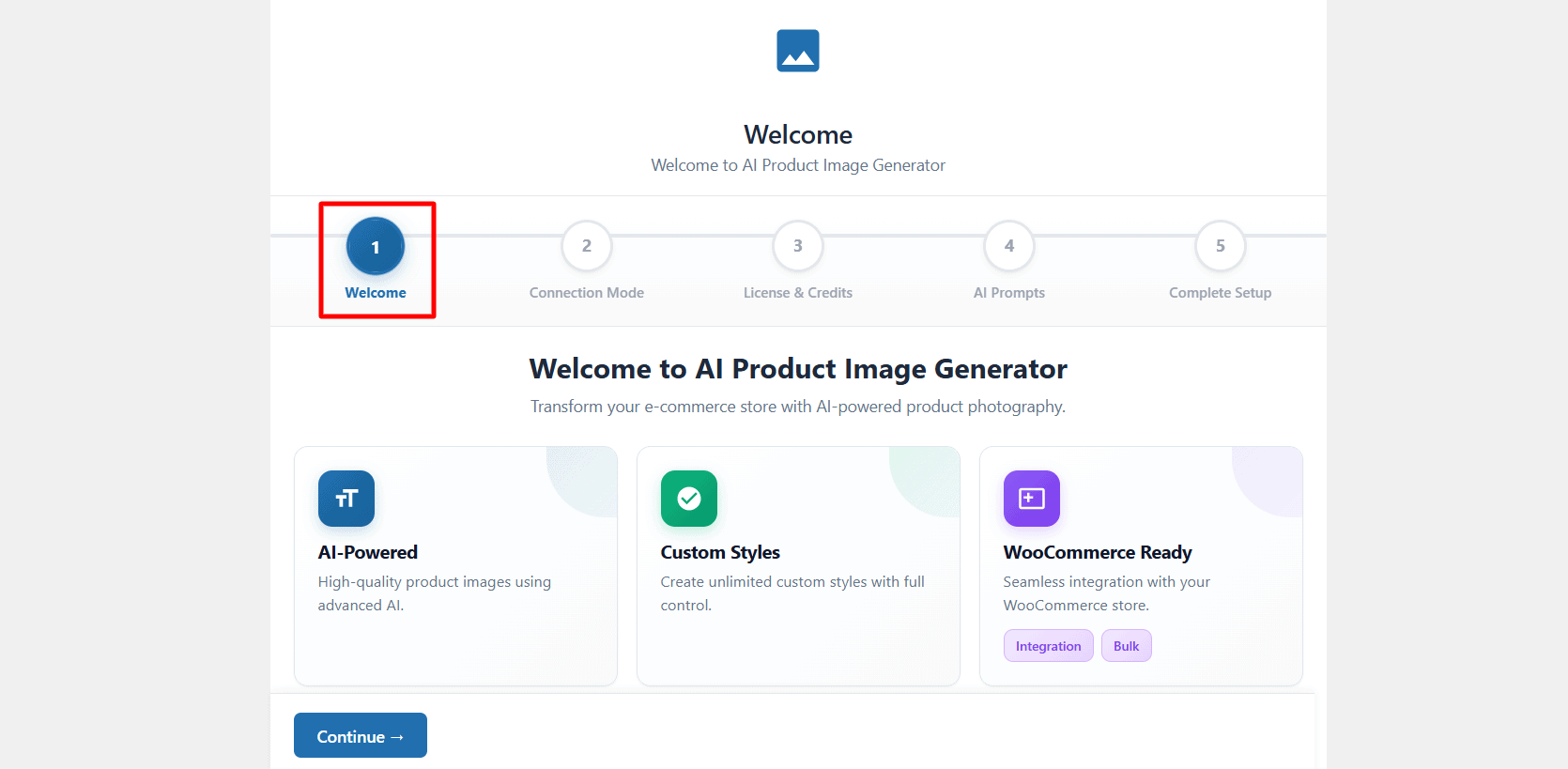The width and height of the screenshot is (1568, 769).
Task: Click the purple WooCommerce Ready icon
Action: pyautogui.click(x=1032, y=499)
